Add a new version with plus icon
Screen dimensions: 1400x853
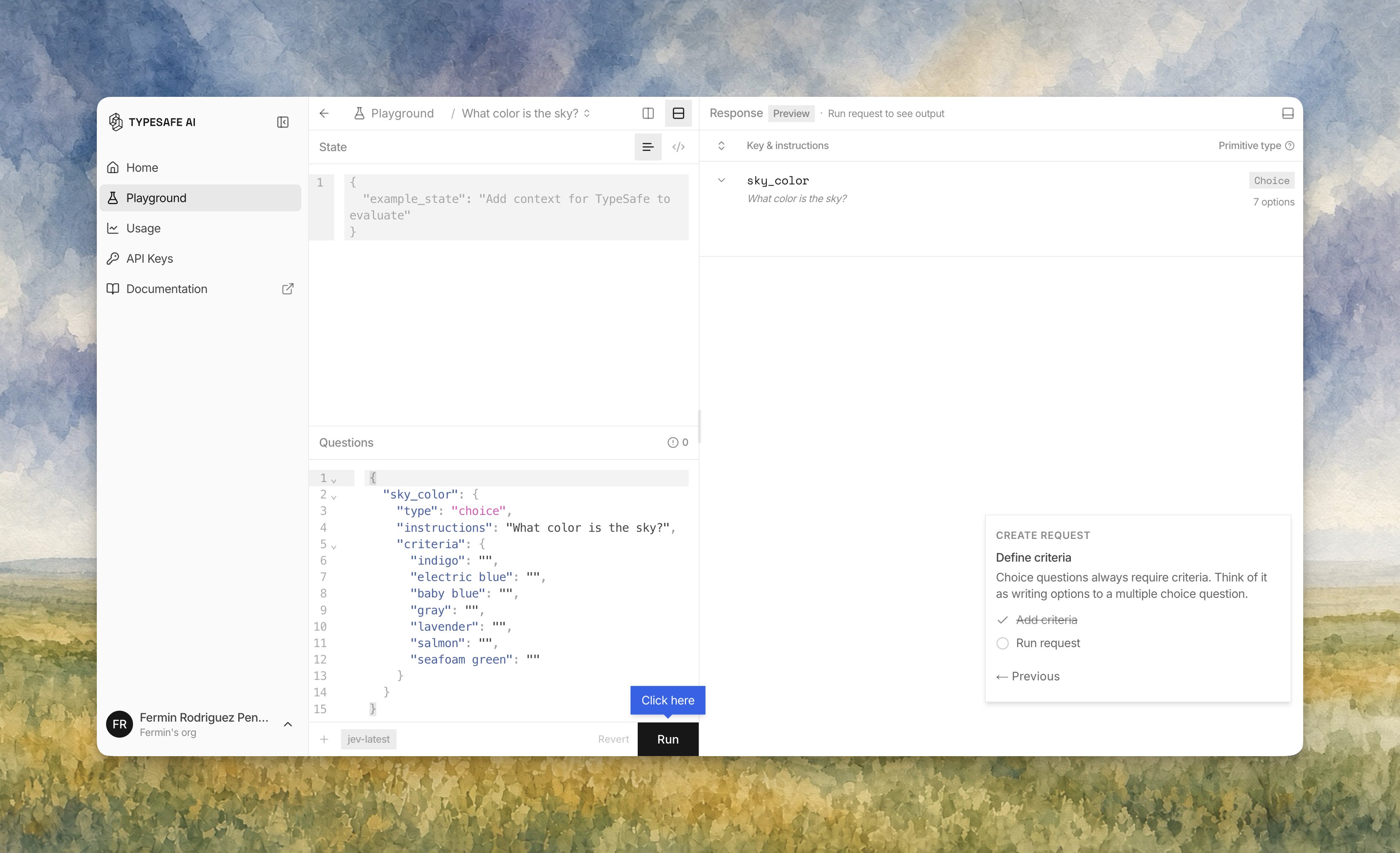pos(324,739)
